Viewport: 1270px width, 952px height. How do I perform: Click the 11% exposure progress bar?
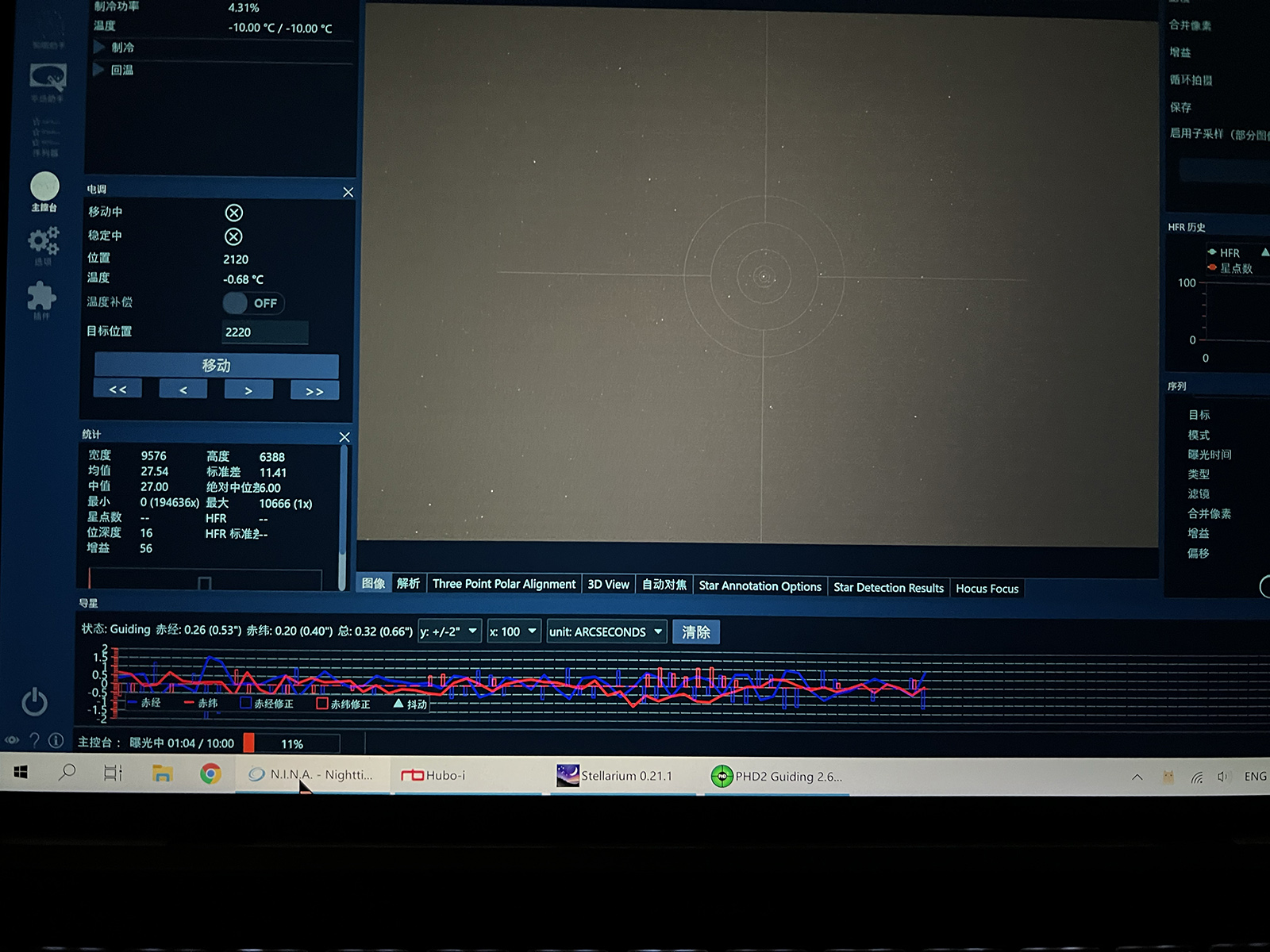tap(291, 743)
